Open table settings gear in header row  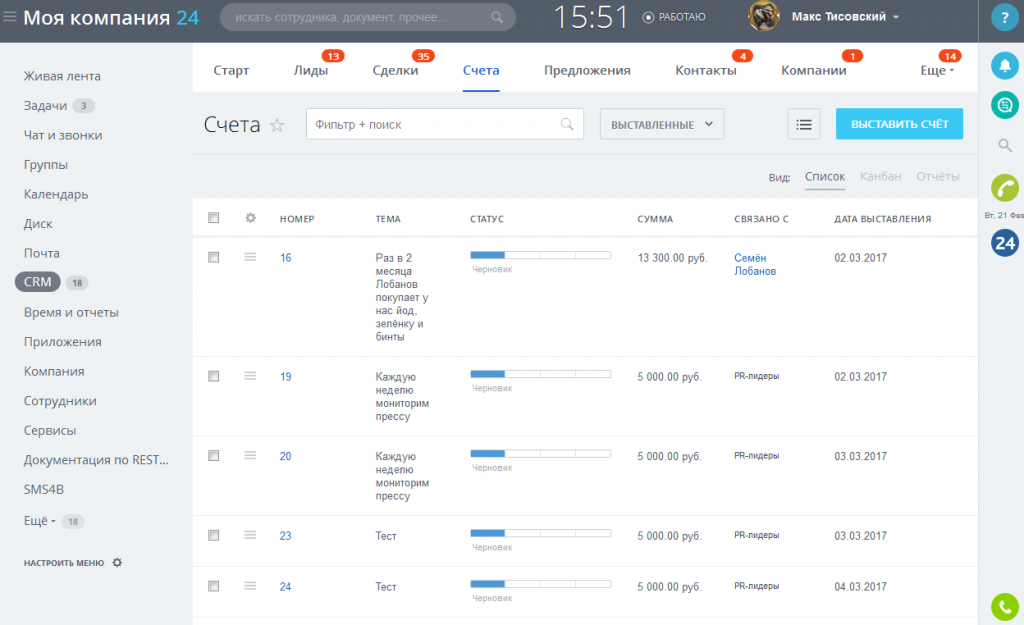click(x=250, y=218)
